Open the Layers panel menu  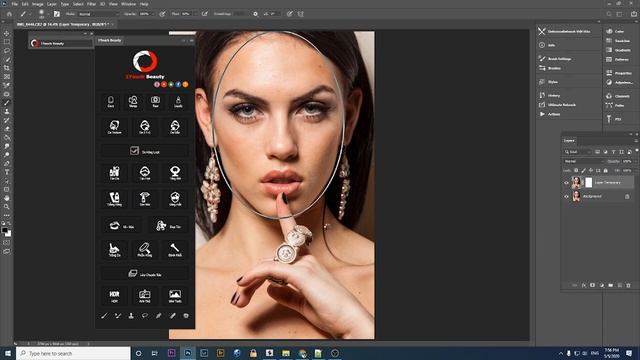[636, 140]
